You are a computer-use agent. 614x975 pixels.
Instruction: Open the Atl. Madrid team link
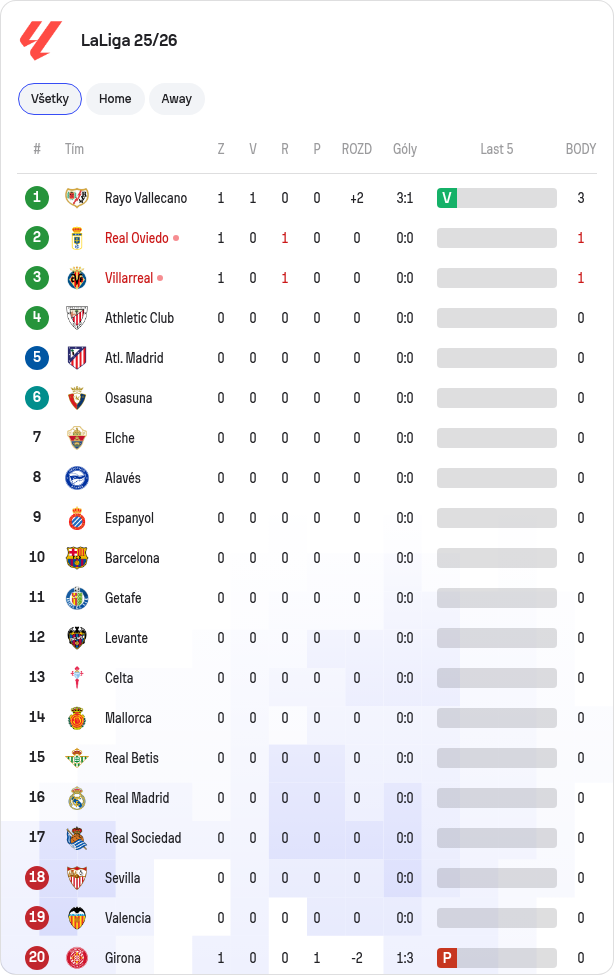coord(134,358)
